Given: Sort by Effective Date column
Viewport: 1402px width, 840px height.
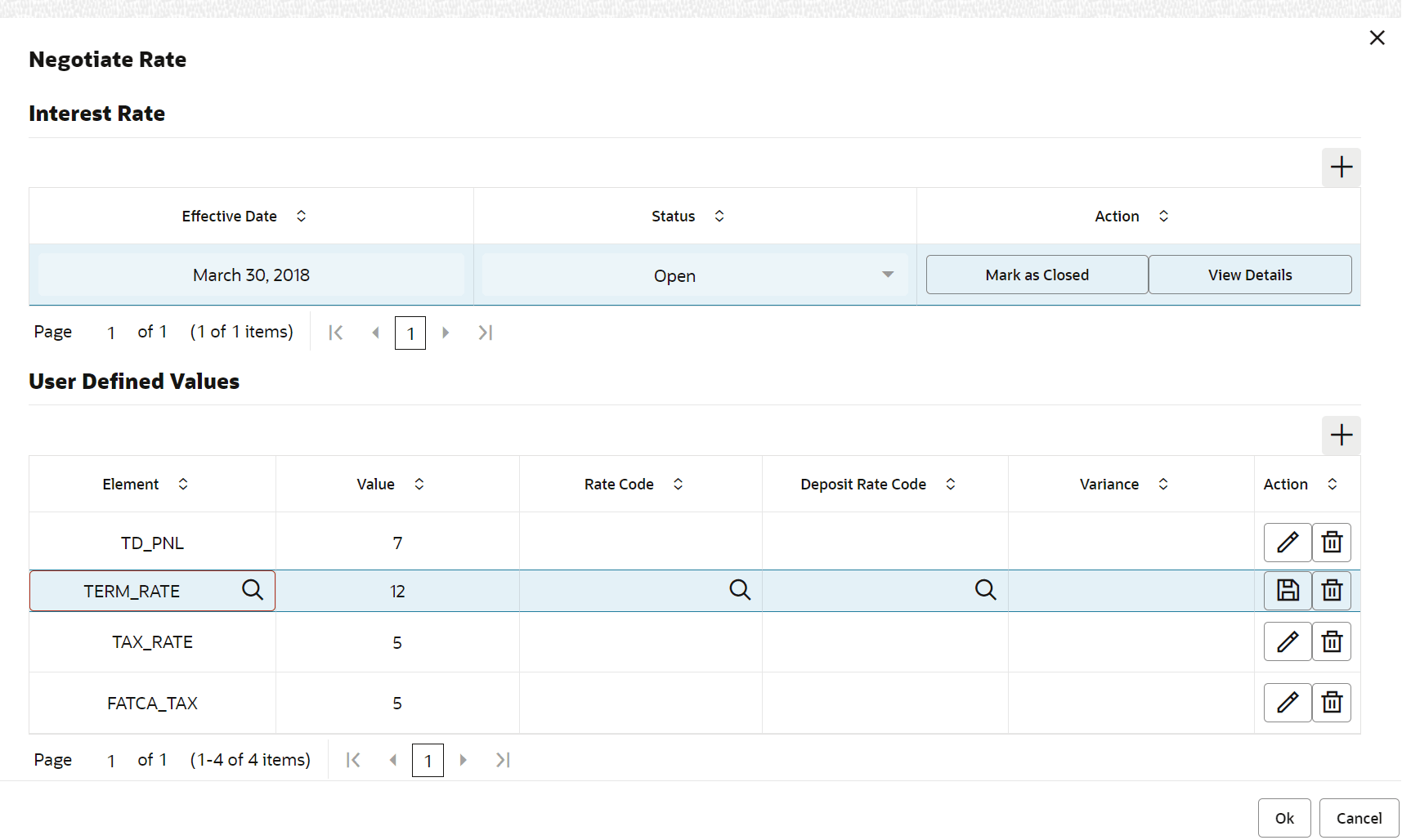Looking at the screenshot, I should point(301,216).
